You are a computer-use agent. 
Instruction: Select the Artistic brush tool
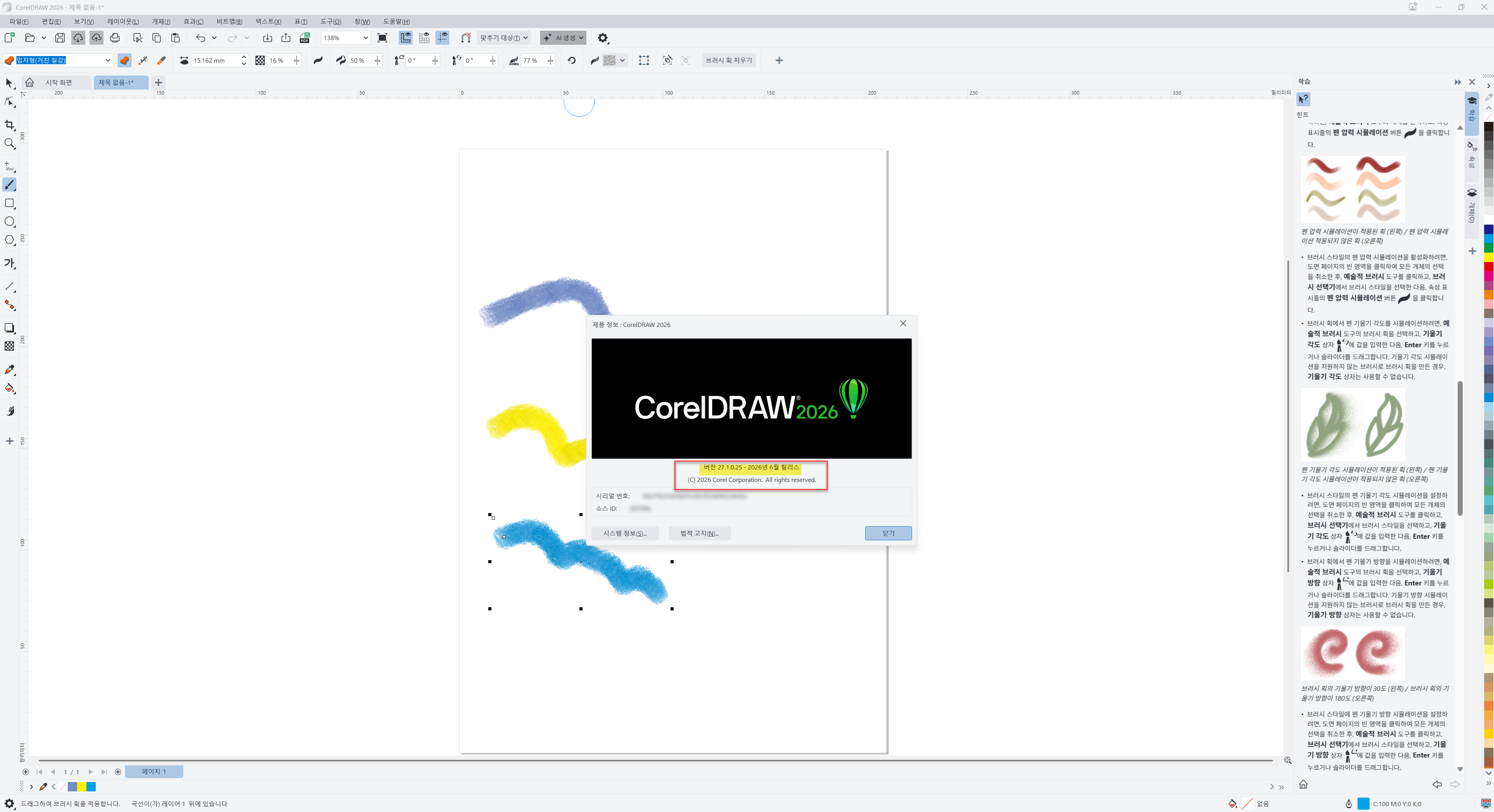(9, 185)
